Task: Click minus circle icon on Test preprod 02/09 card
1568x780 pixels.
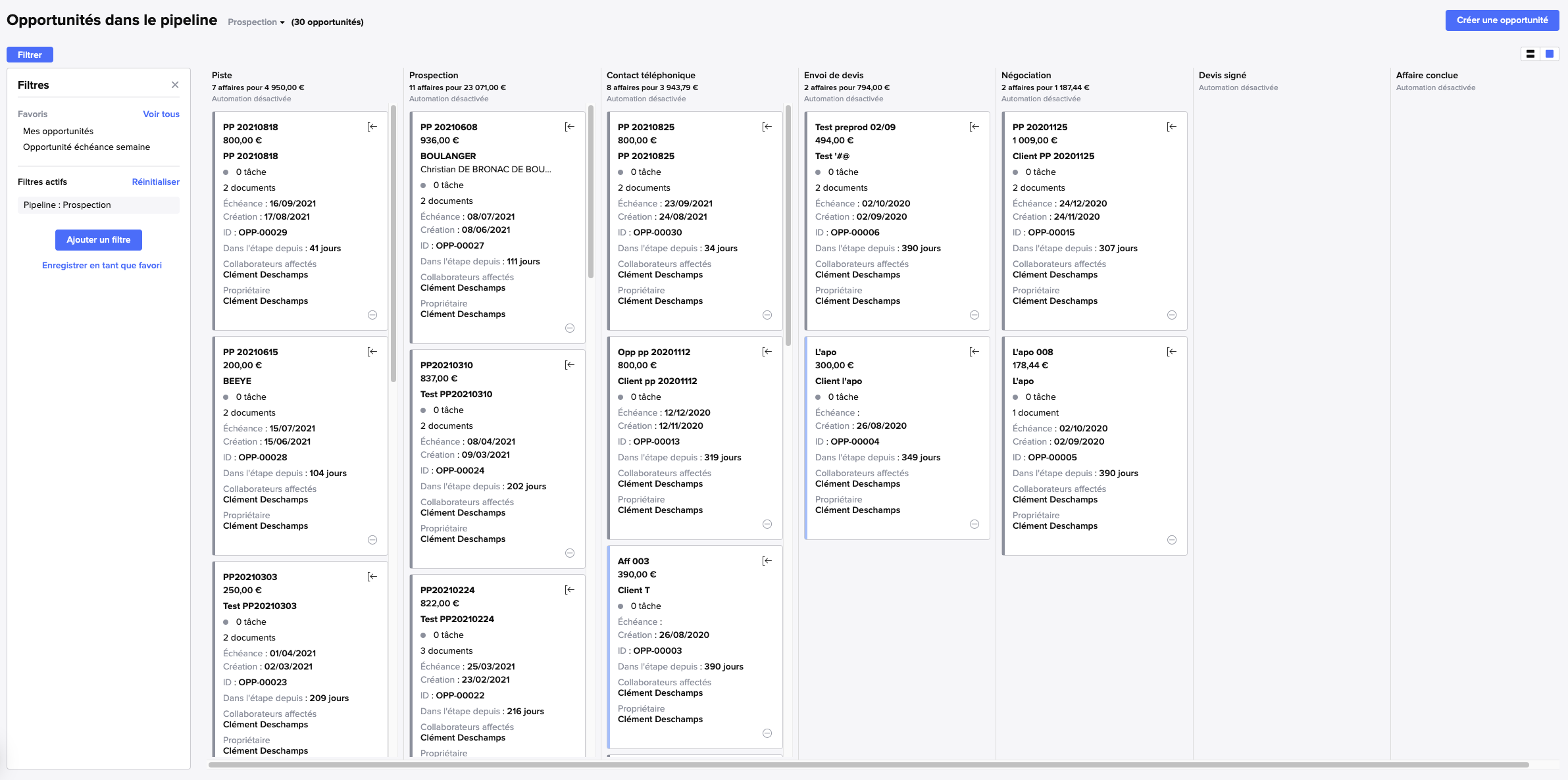Action: click(x=974, y=315)
